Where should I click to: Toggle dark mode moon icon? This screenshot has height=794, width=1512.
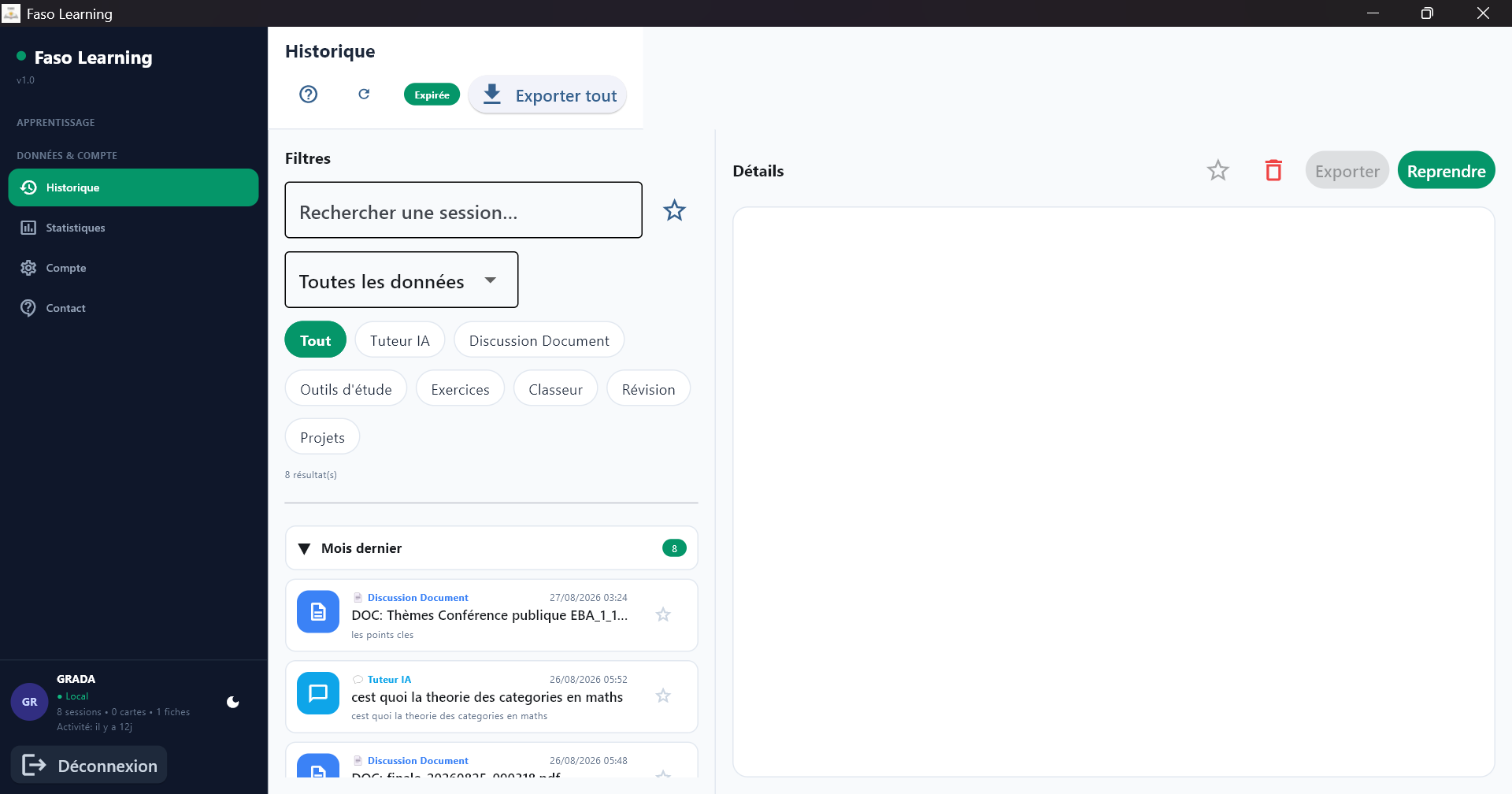point(233,702)
